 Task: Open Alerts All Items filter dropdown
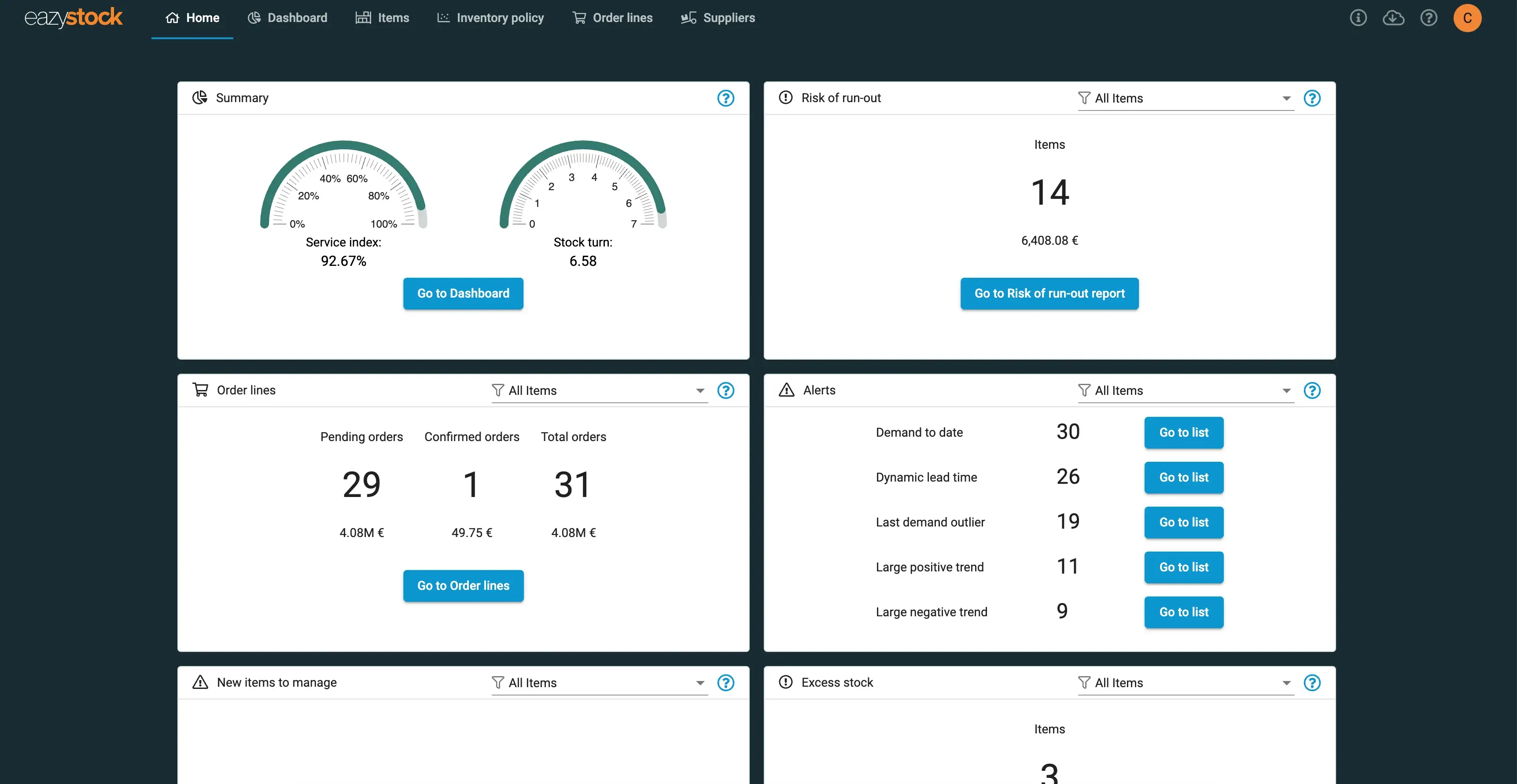(x=1186, y=390)
